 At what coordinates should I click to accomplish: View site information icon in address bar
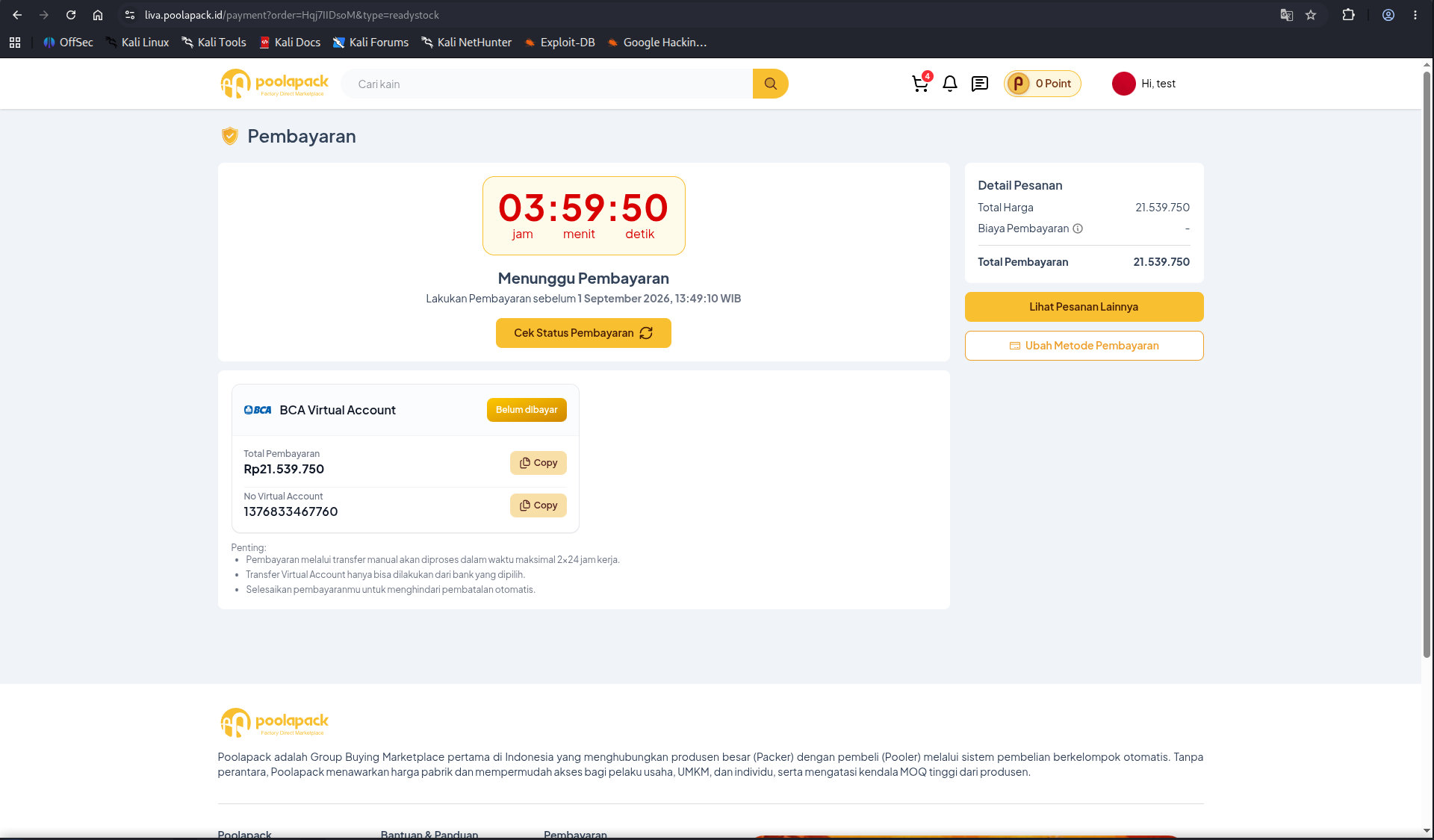coord(130,15)
